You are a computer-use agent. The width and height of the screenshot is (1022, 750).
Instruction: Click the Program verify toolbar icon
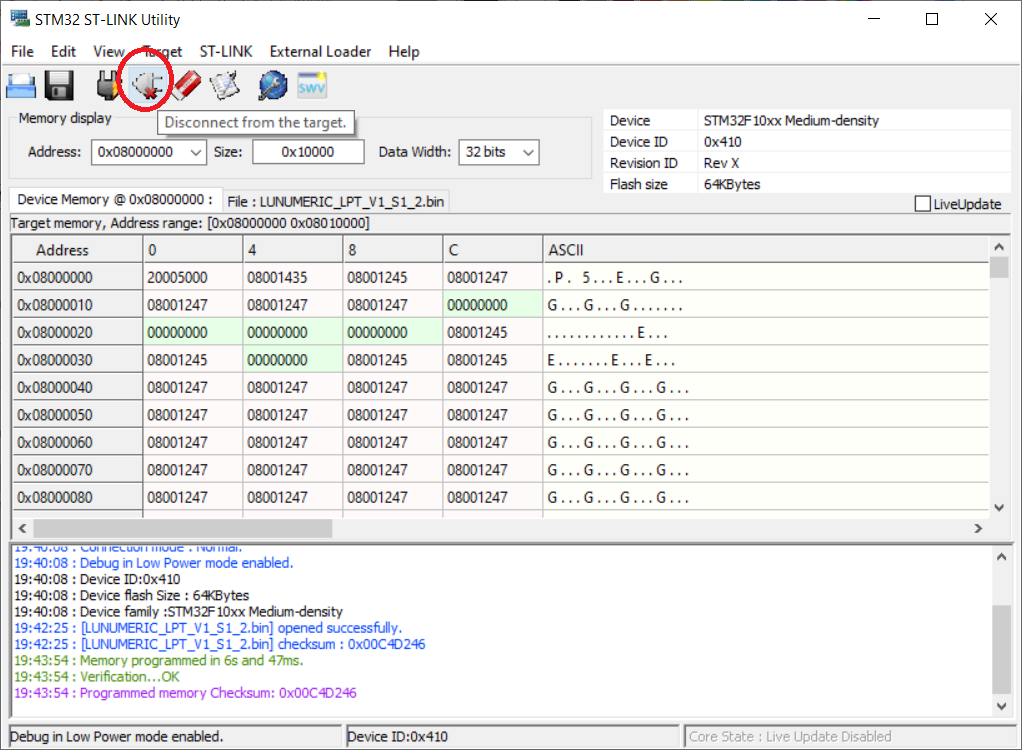[225, 86]
